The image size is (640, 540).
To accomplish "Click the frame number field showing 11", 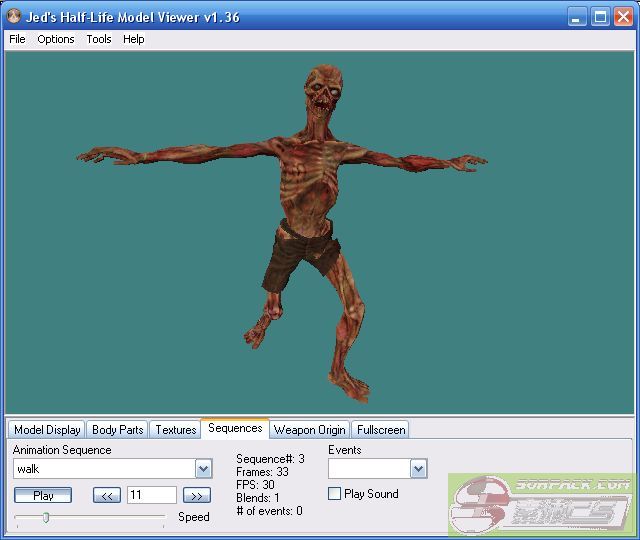I will pyautogui.click(x=151, y=495).
